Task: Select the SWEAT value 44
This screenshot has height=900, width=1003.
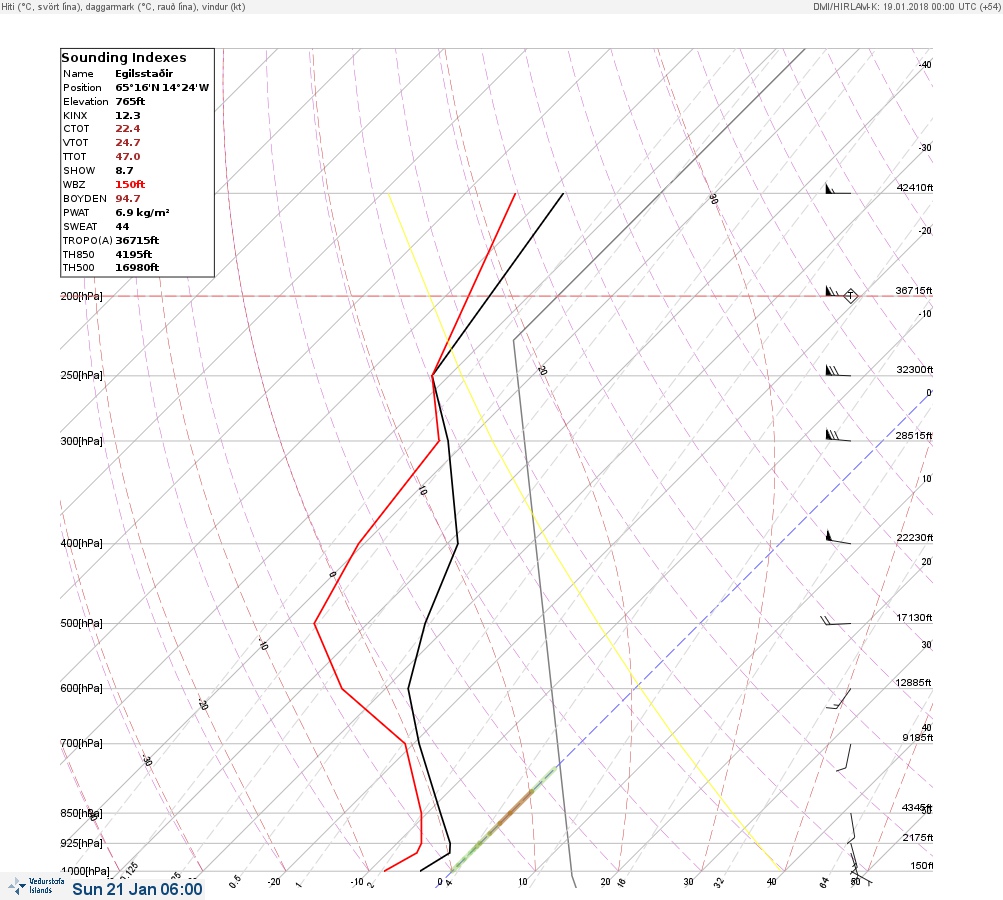Action: [122, 226]
